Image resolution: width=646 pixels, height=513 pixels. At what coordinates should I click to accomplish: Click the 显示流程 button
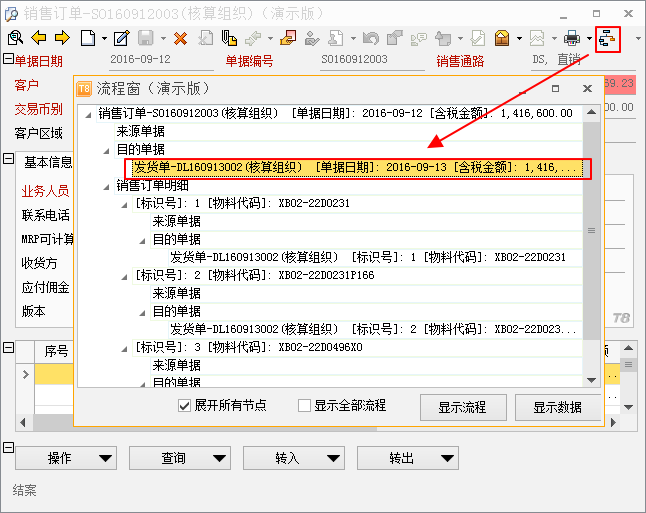(x=461, y=407)
